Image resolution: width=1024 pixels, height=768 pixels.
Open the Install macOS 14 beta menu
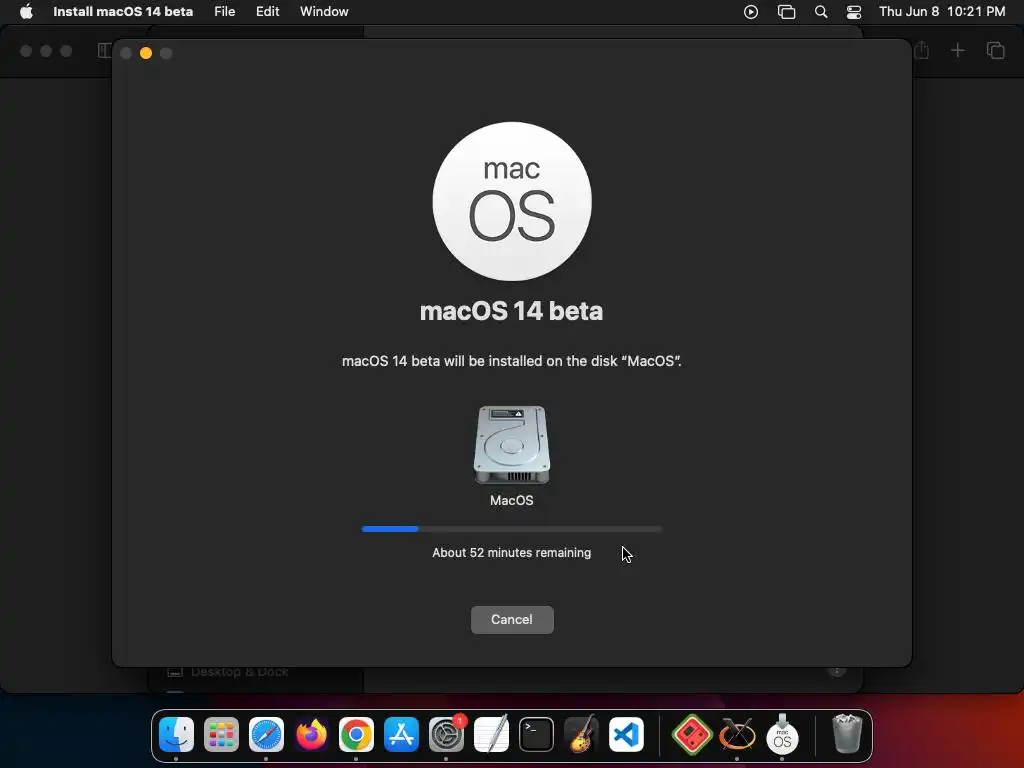(x=123, y=12)
